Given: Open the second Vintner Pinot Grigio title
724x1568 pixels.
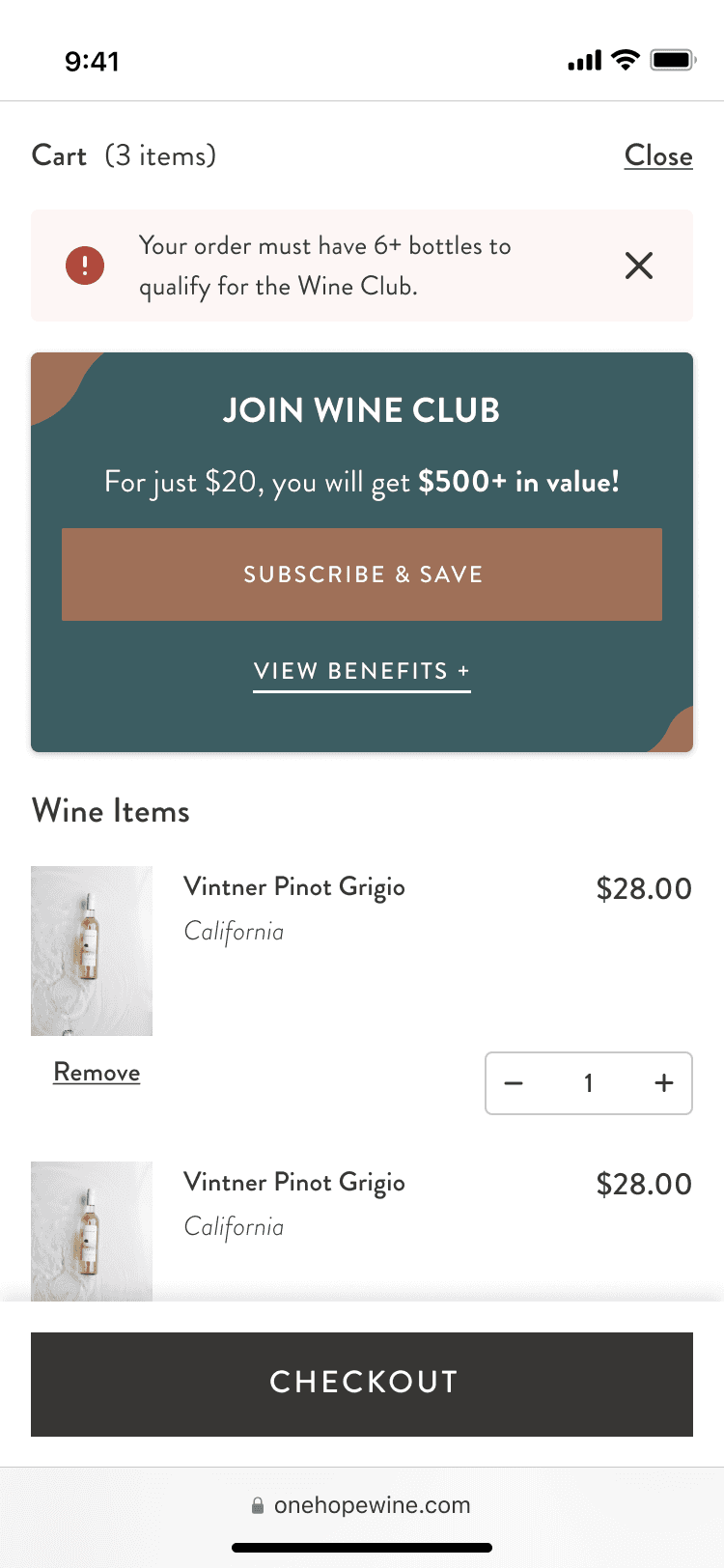Looking at the screenshot, I should [x=294, y=1183].
